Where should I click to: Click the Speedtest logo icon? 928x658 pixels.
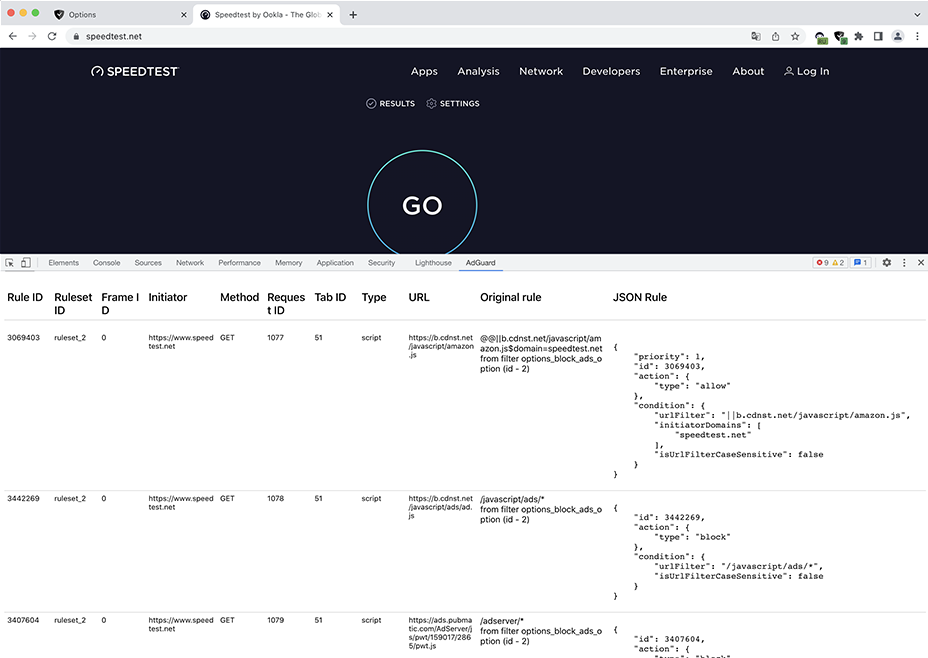[x=97, y=71]
